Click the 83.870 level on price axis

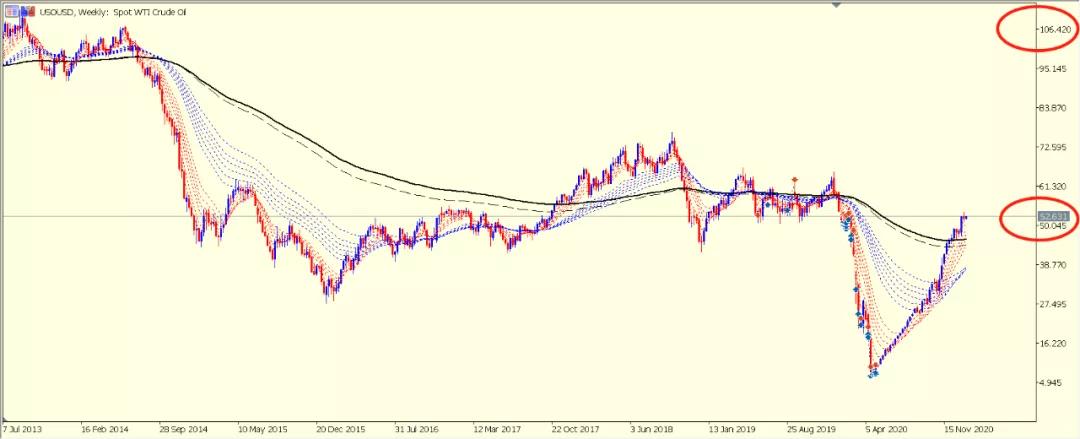1055,108
